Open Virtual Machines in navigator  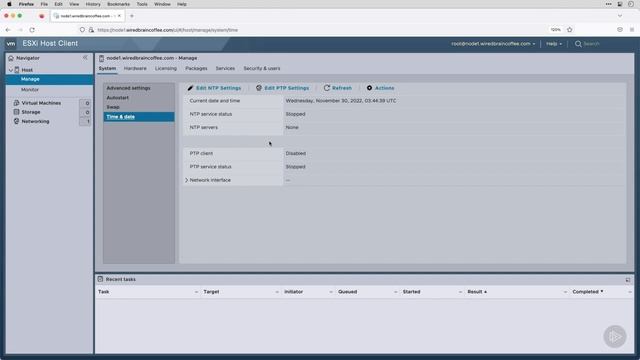click(41, 103)
